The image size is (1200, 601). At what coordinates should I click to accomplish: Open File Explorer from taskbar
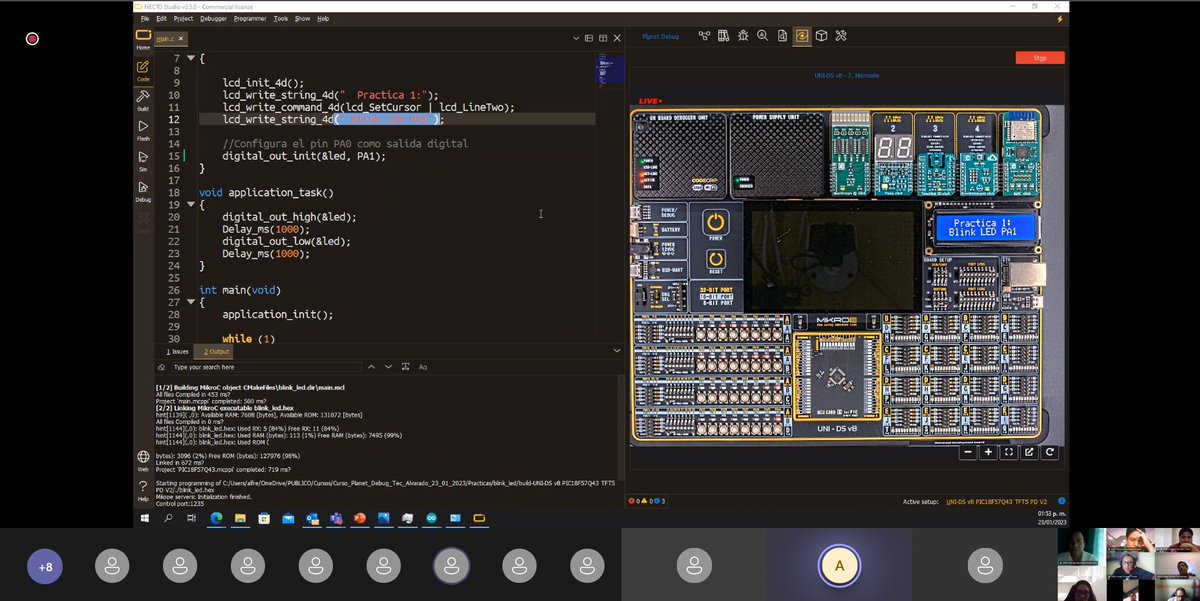point(240,518)
